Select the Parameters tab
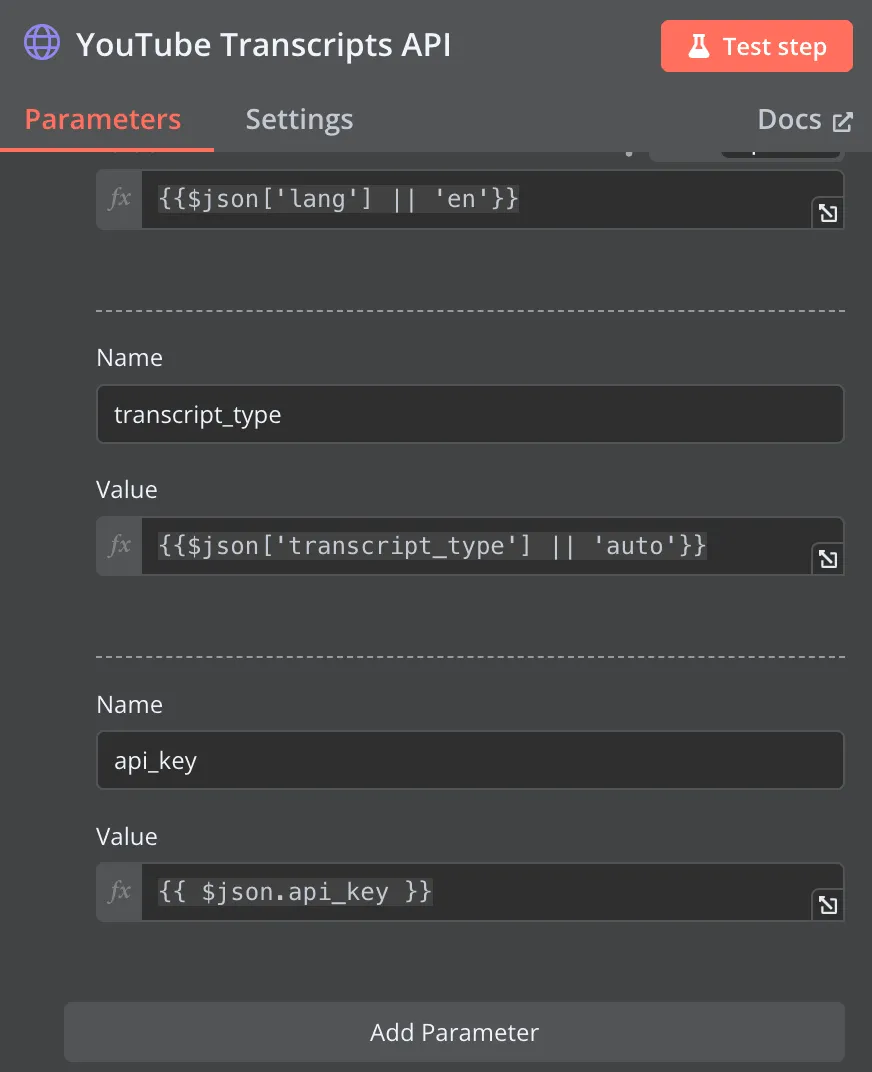Image resolution: width=872 pixels, height=1072 pixels. coord(102,119)
